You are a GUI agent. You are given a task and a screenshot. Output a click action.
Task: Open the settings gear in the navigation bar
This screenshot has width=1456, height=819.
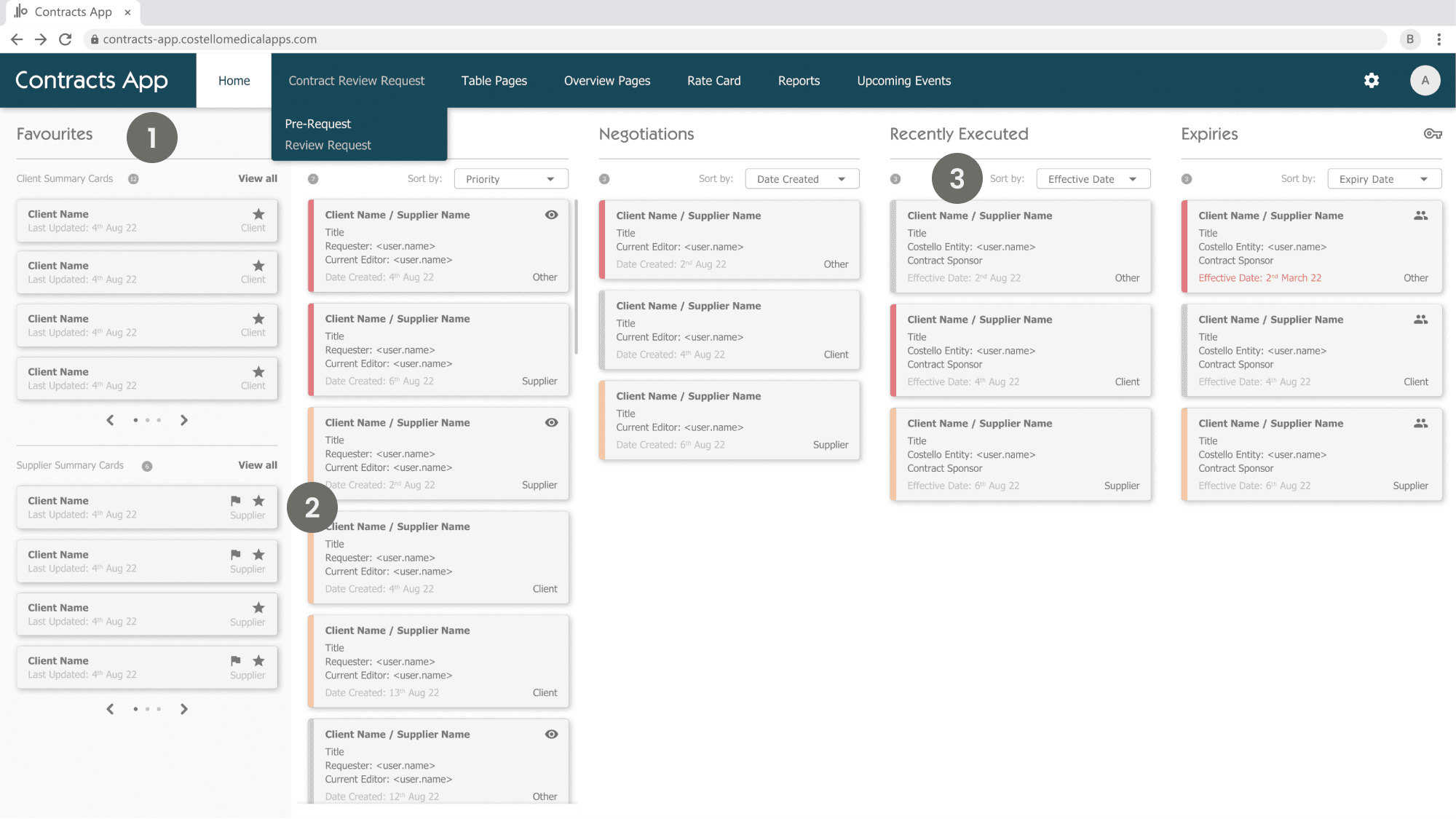pos(1372,81)
